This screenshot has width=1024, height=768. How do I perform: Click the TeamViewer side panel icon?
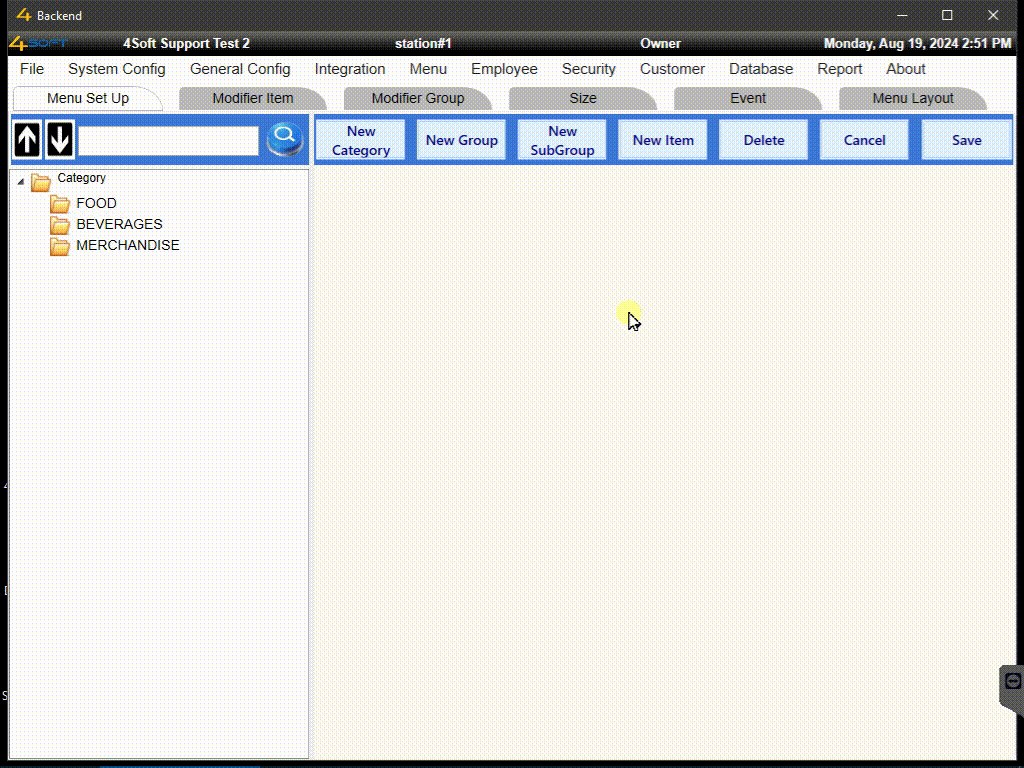(x=1012, y=681)
